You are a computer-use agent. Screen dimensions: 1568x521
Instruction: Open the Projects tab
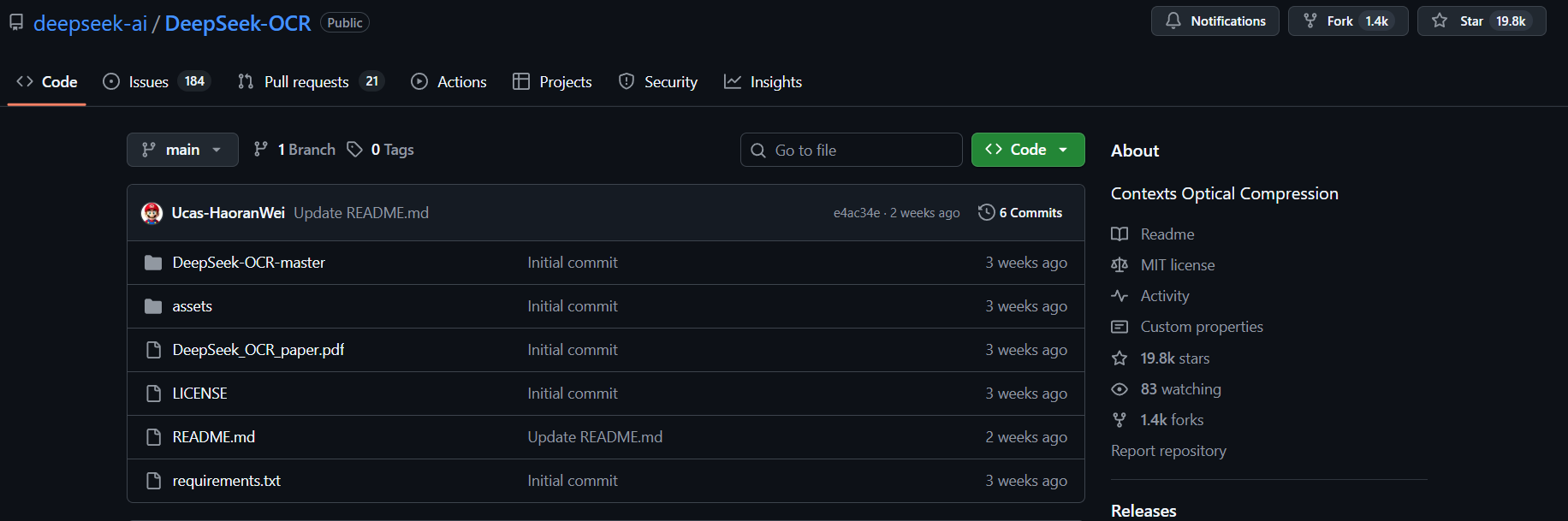pos(552,82)
